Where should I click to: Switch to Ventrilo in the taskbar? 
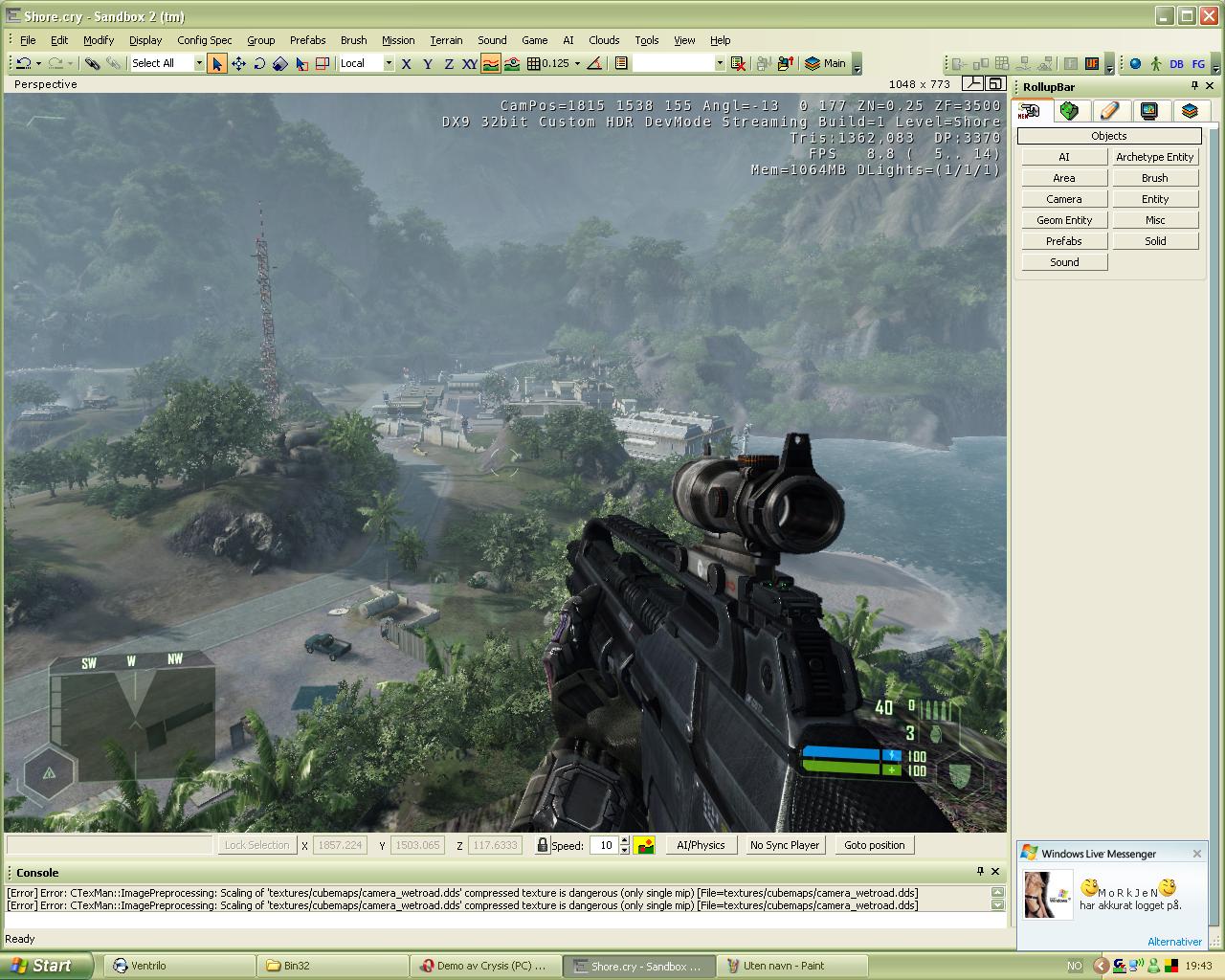pyautogui.click(x=179, y=966)
